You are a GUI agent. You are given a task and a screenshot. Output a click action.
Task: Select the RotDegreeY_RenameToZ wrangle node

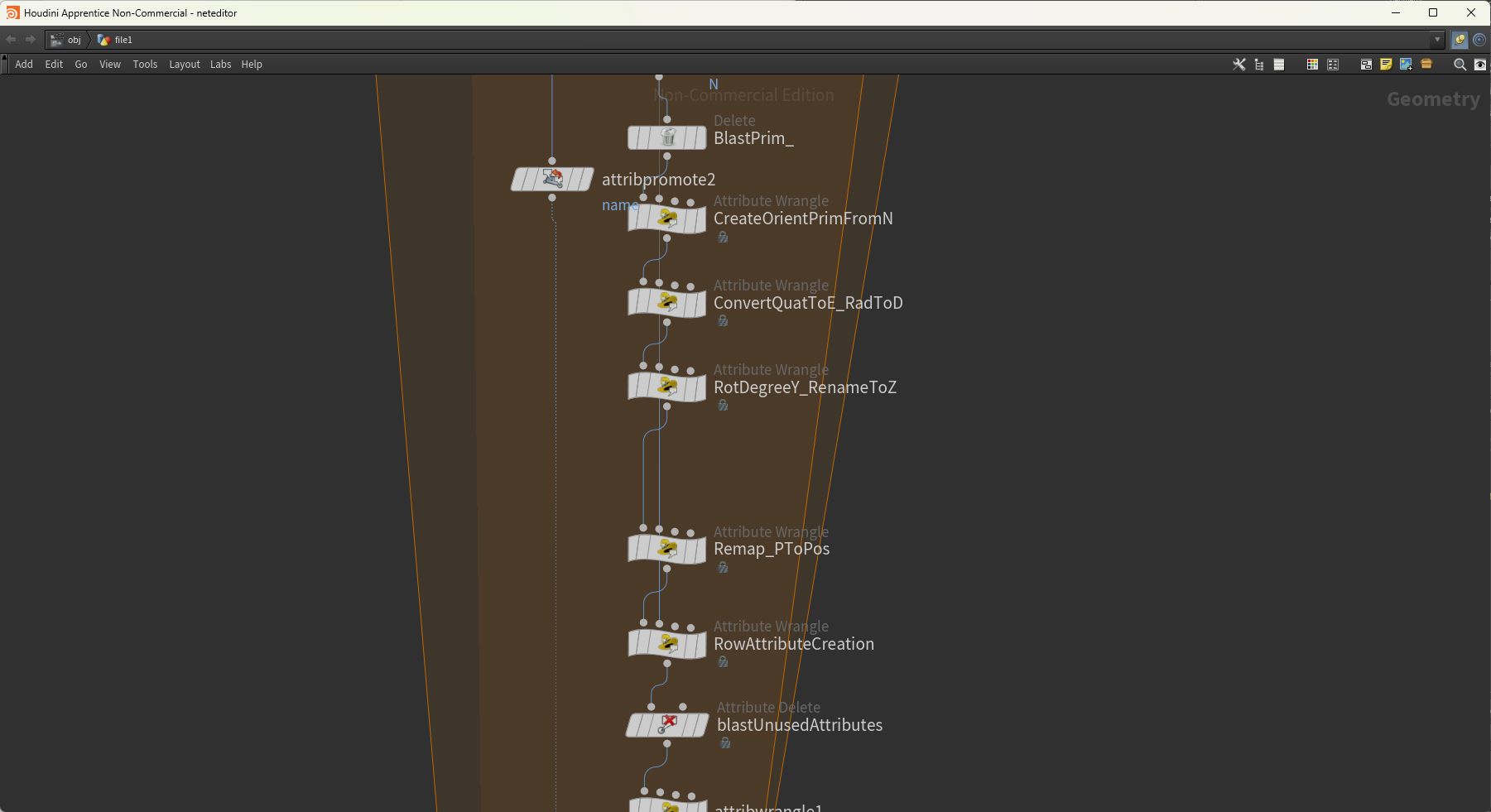pyautogui.click(x=667, y=387)
